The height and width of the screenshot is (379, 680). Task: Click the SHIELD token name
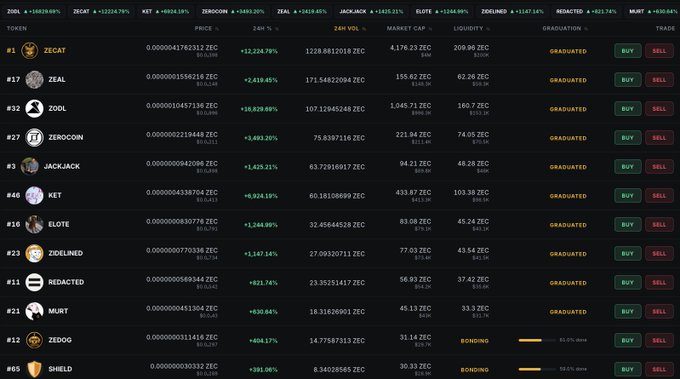[60, 369]
